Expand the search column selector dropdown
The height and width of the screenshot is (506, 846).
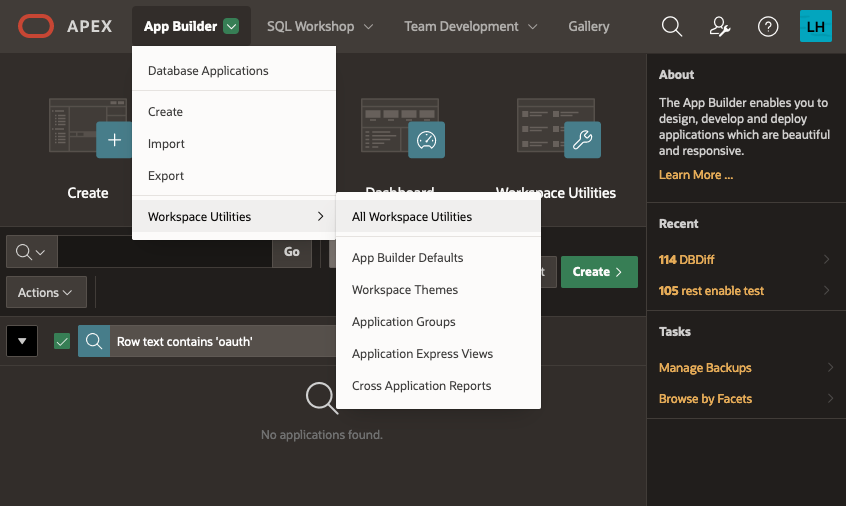pos(31,251)
